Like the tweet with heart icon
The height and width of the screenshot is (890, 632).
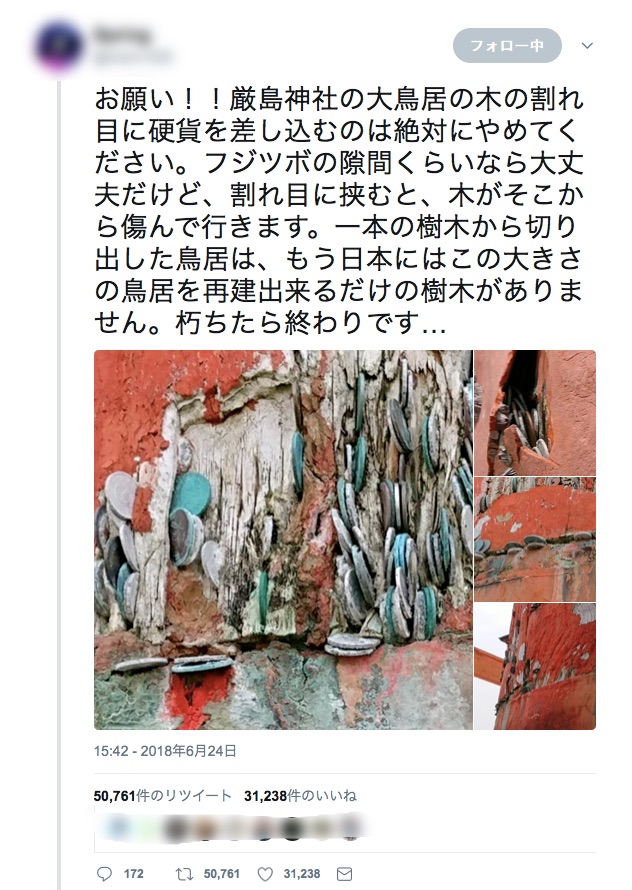coord(265,874)
